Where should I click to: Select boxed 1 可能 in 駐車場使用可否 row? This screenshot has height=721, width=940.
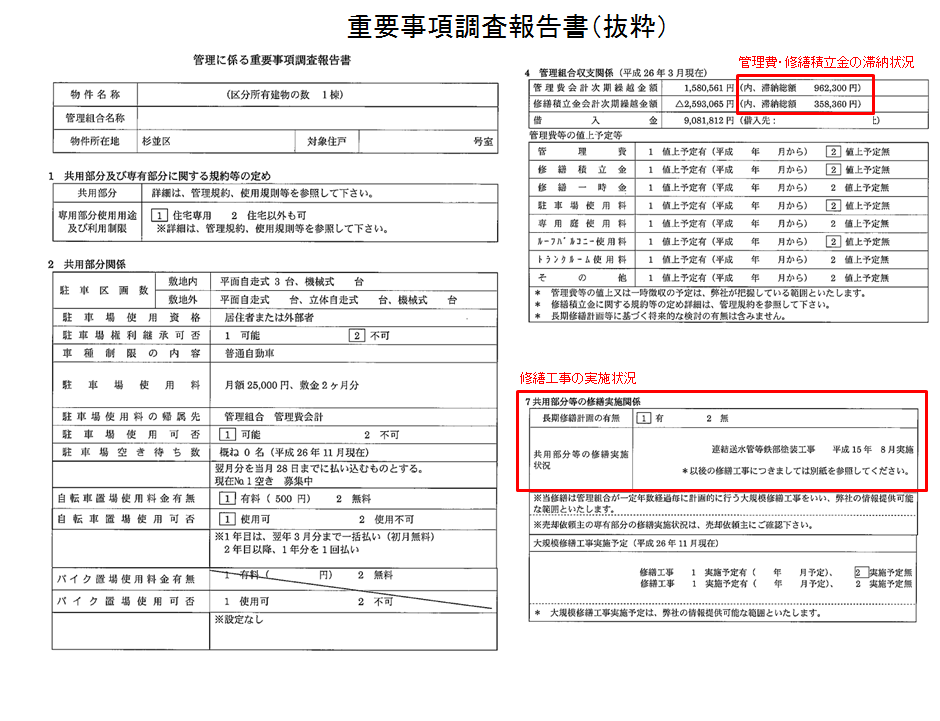pyautogui.click(x=240, y=435)
